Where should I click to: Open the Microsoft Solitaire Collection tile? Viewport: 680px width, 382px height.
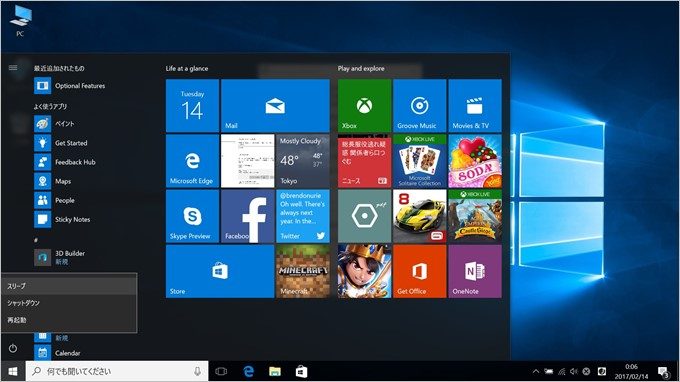(419, 161)
